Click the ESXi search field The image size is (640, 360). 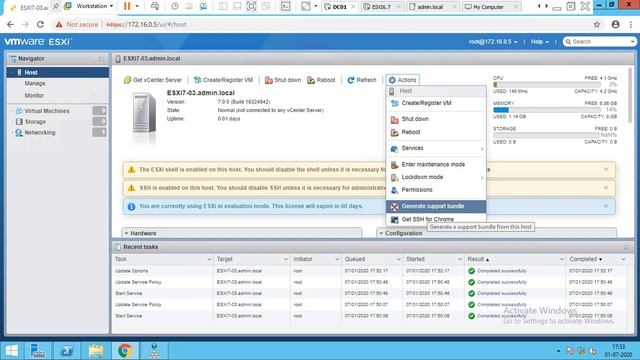pos(599,42)
